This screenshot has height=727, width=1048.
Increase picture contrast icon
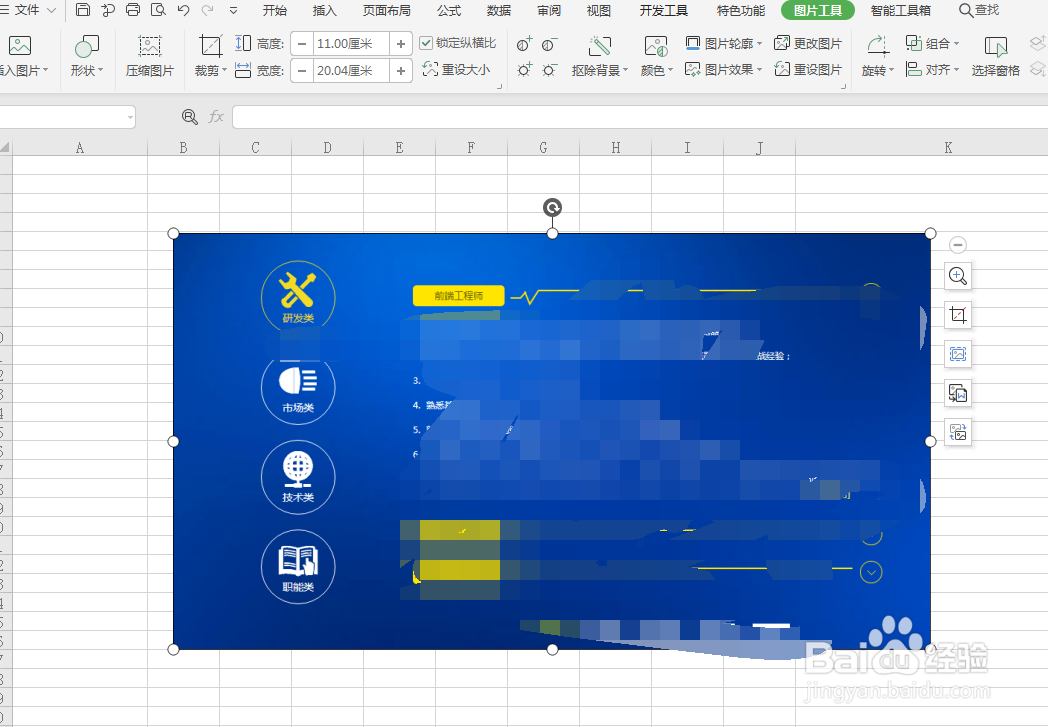click(x=525, y=44)
